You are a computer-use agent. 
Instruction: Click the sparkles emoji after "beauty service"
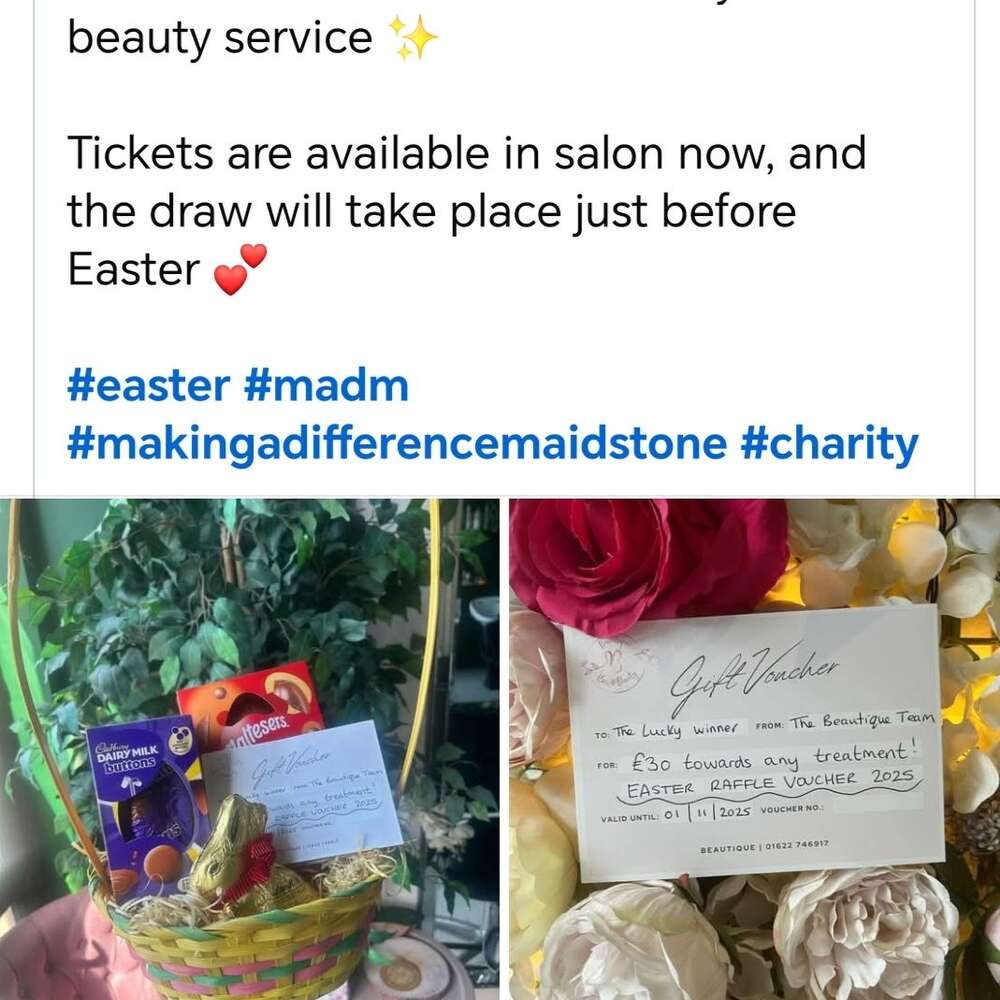tap(415, 38)
